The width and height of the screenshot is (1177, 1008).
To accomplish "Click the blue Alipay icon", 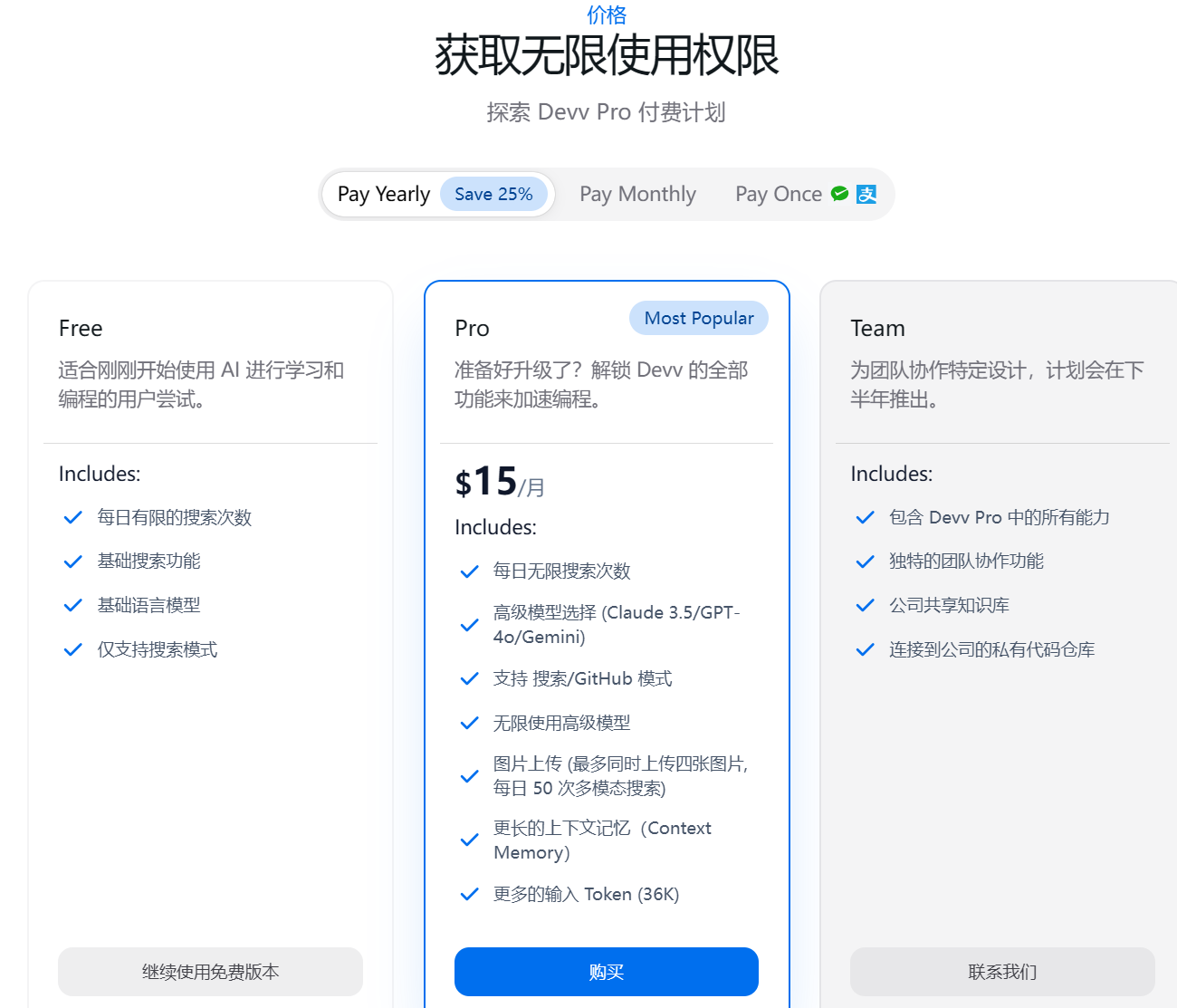I will point(866,194).
